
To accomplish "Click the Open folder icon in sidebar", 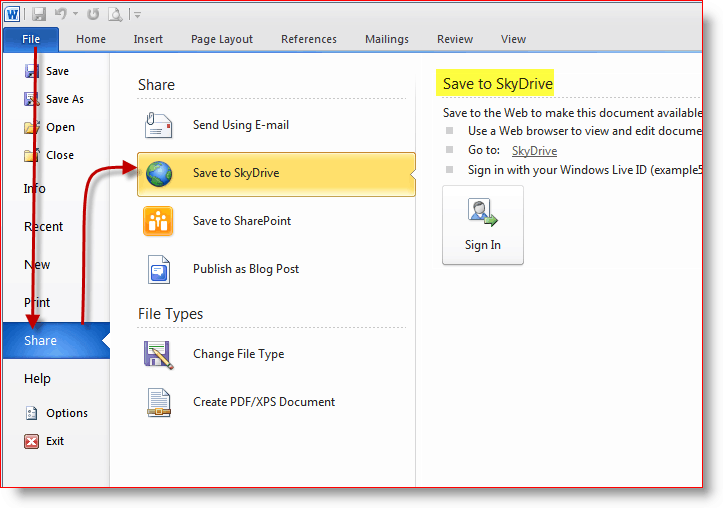I will (32, 127).
